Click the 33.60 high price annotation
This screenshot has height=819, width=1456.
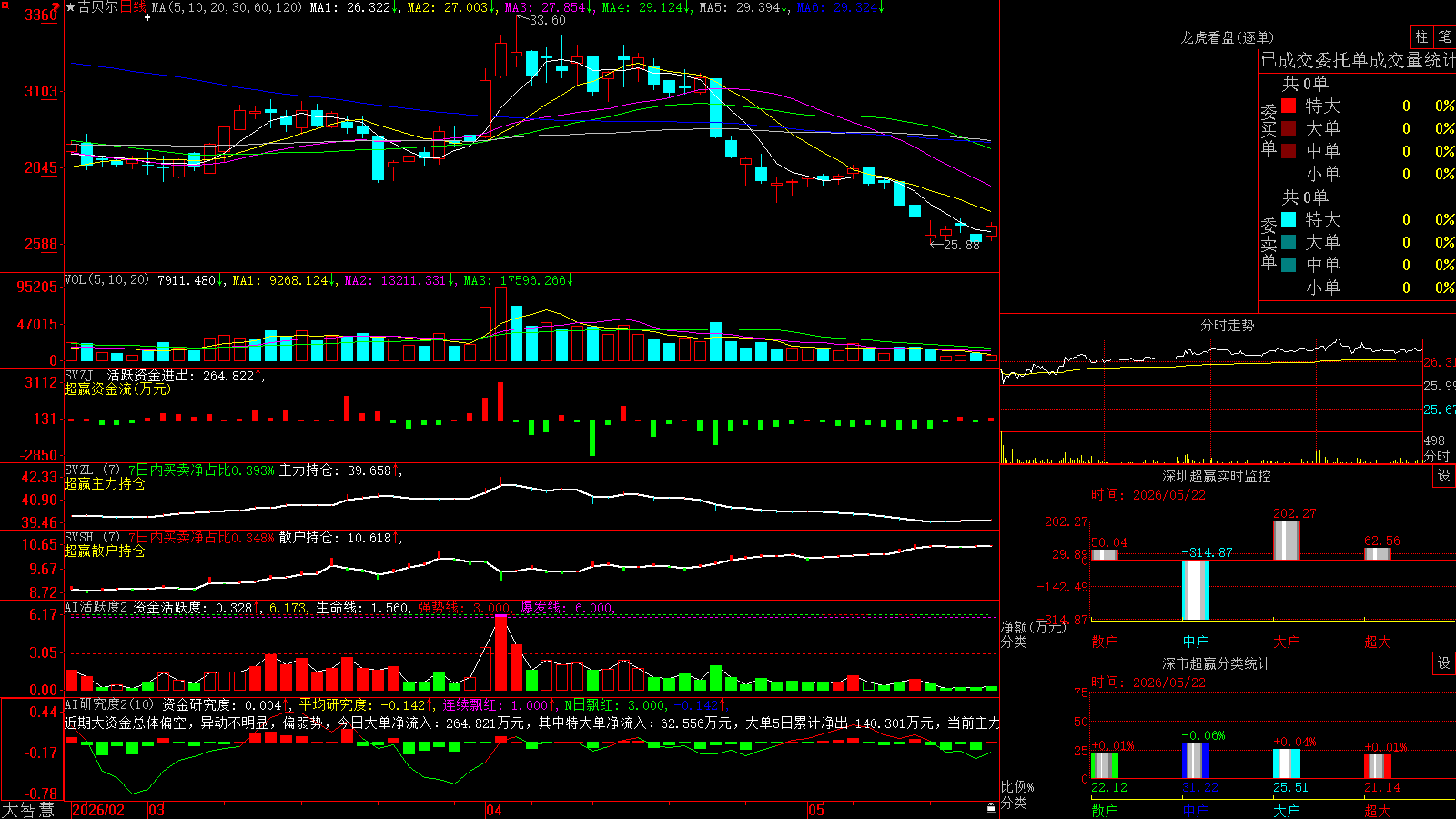548,20
